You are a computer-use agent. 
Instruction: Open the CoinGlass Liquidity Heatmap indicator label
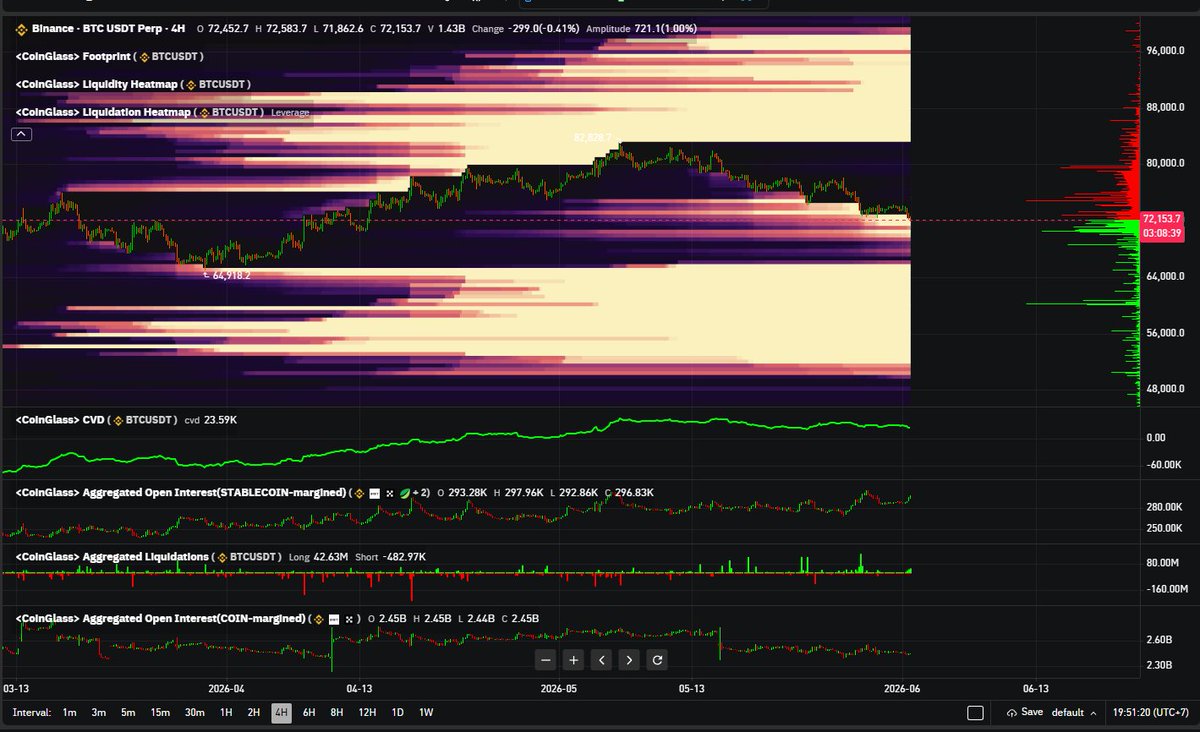point(134,85)
